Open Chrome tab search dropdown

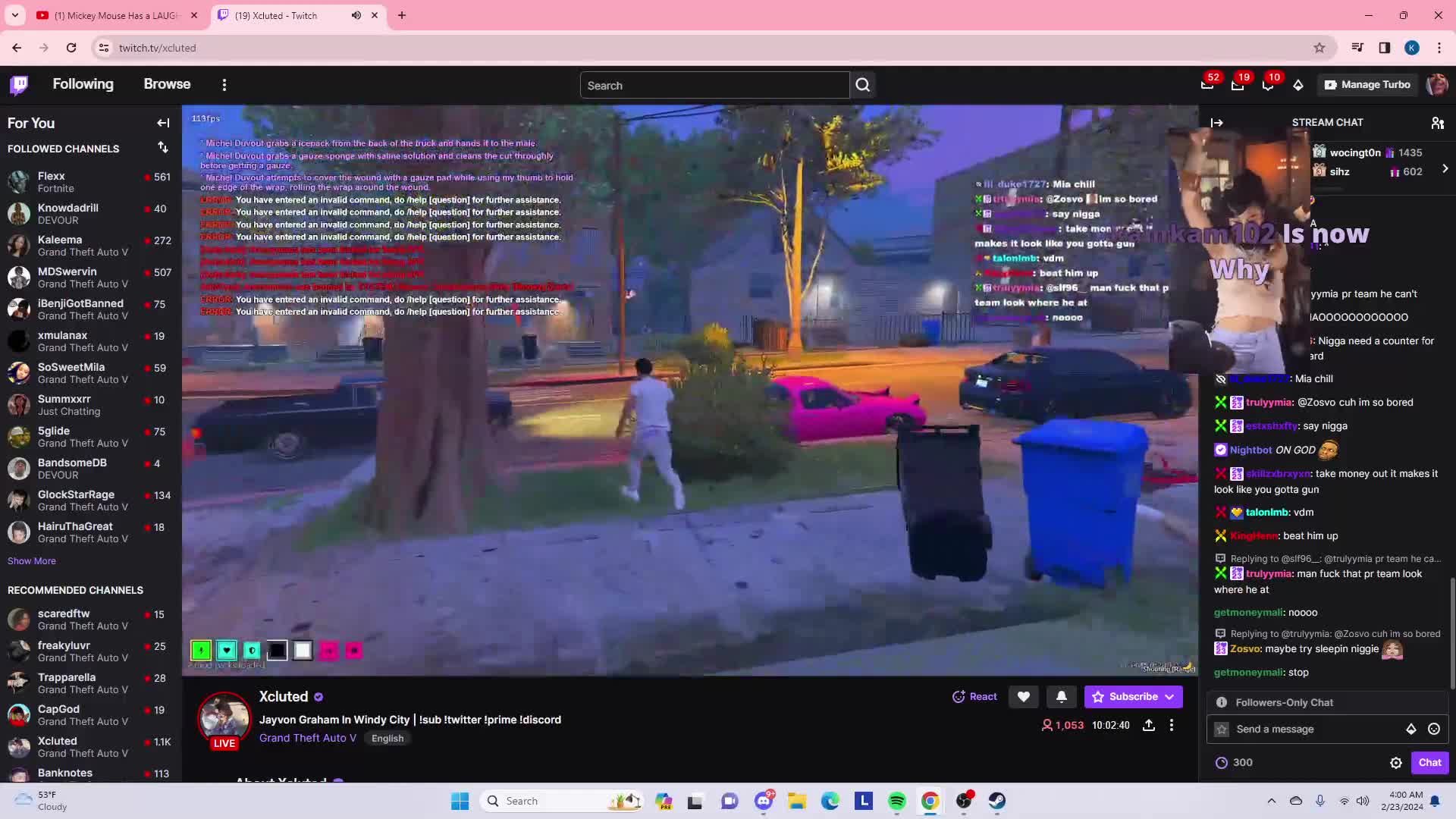coord(15,15)
